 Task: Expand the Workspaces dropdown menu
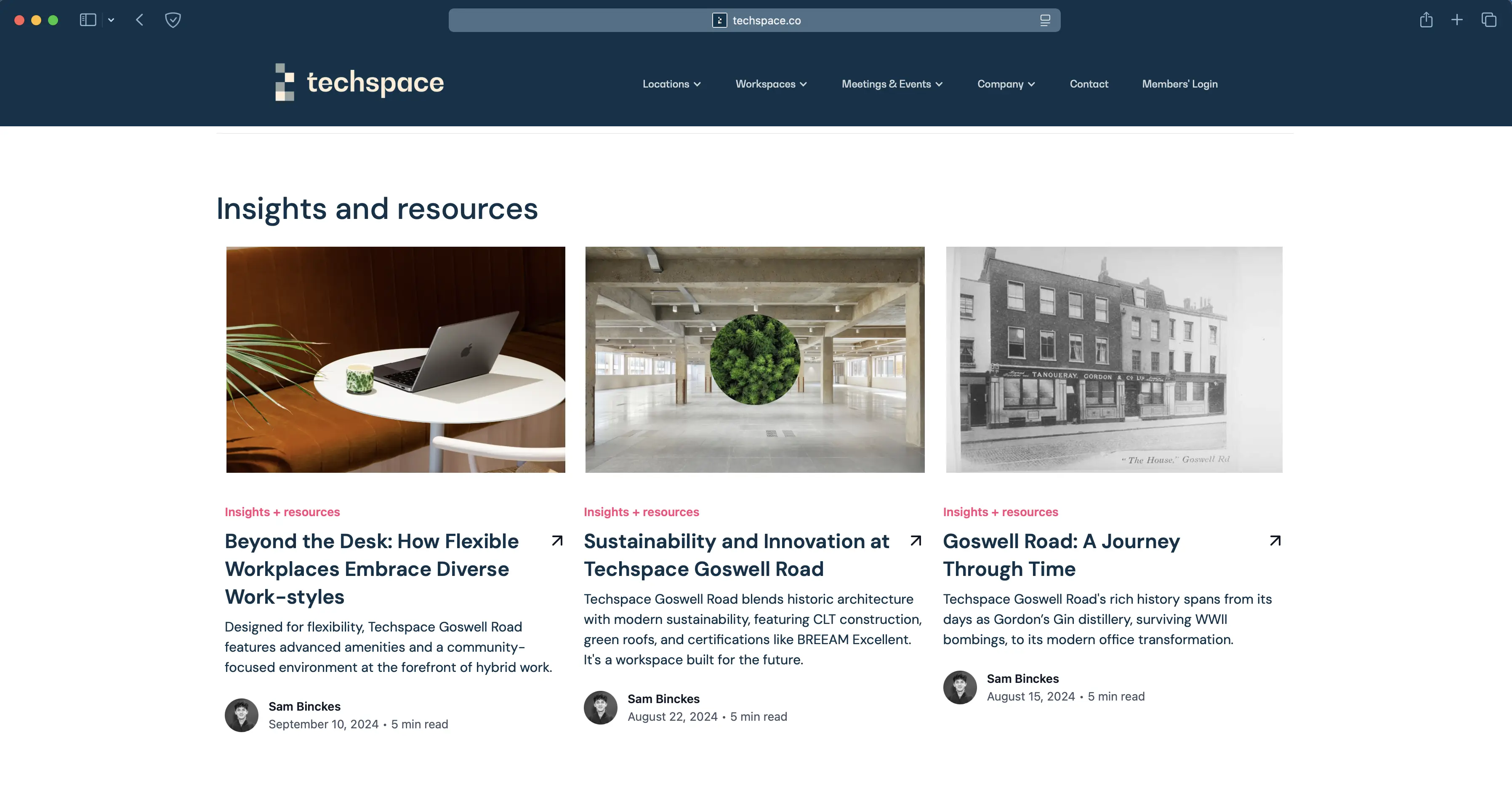click(771, 84)
